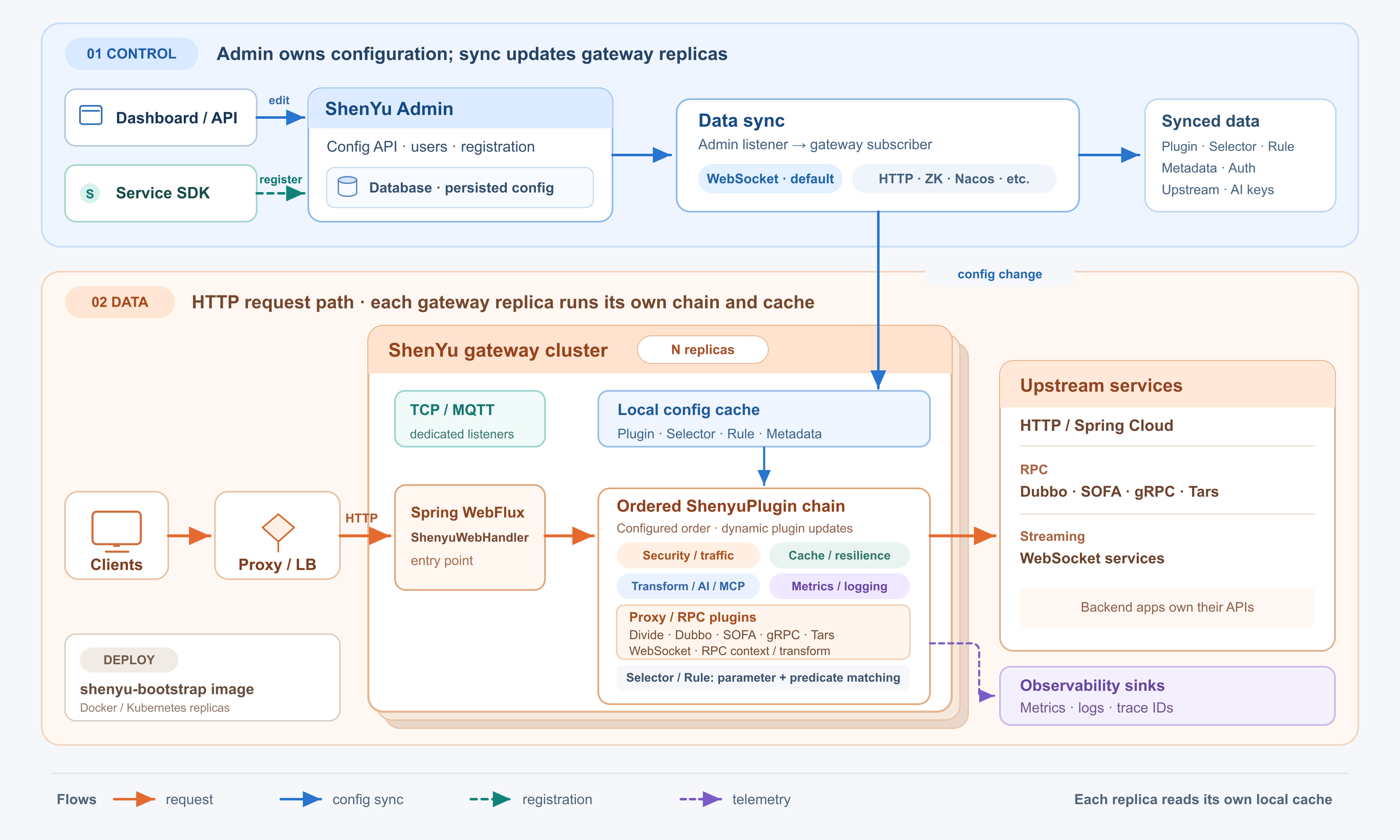Click the Backend apps own their APIs note

1167,607
